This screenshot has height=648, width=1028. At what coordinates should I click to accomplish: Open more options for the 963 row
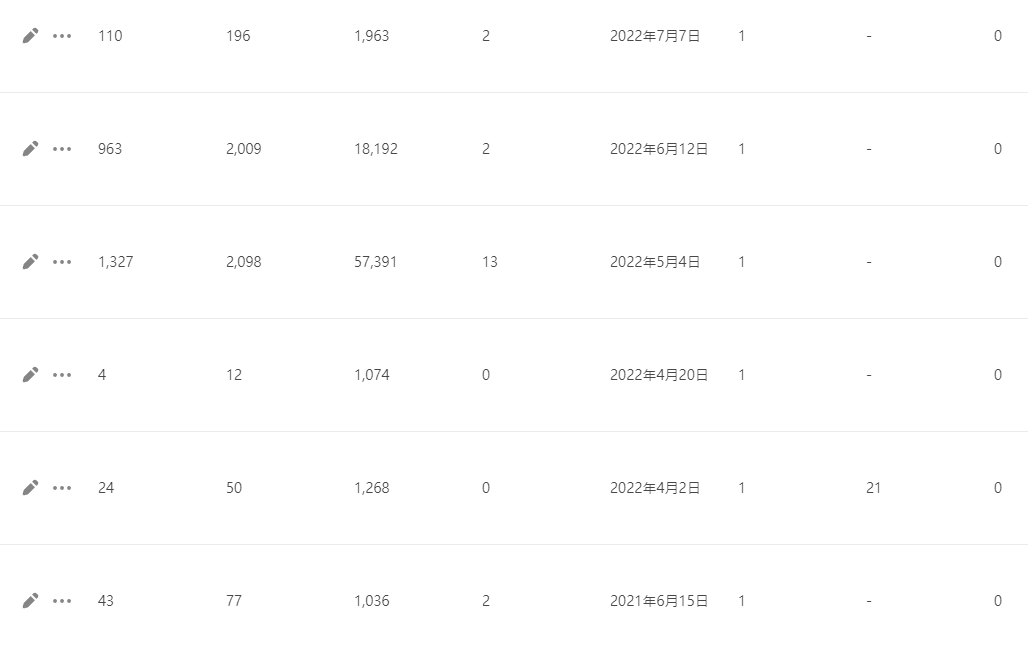pyautogui.click(x=62, y=149)
